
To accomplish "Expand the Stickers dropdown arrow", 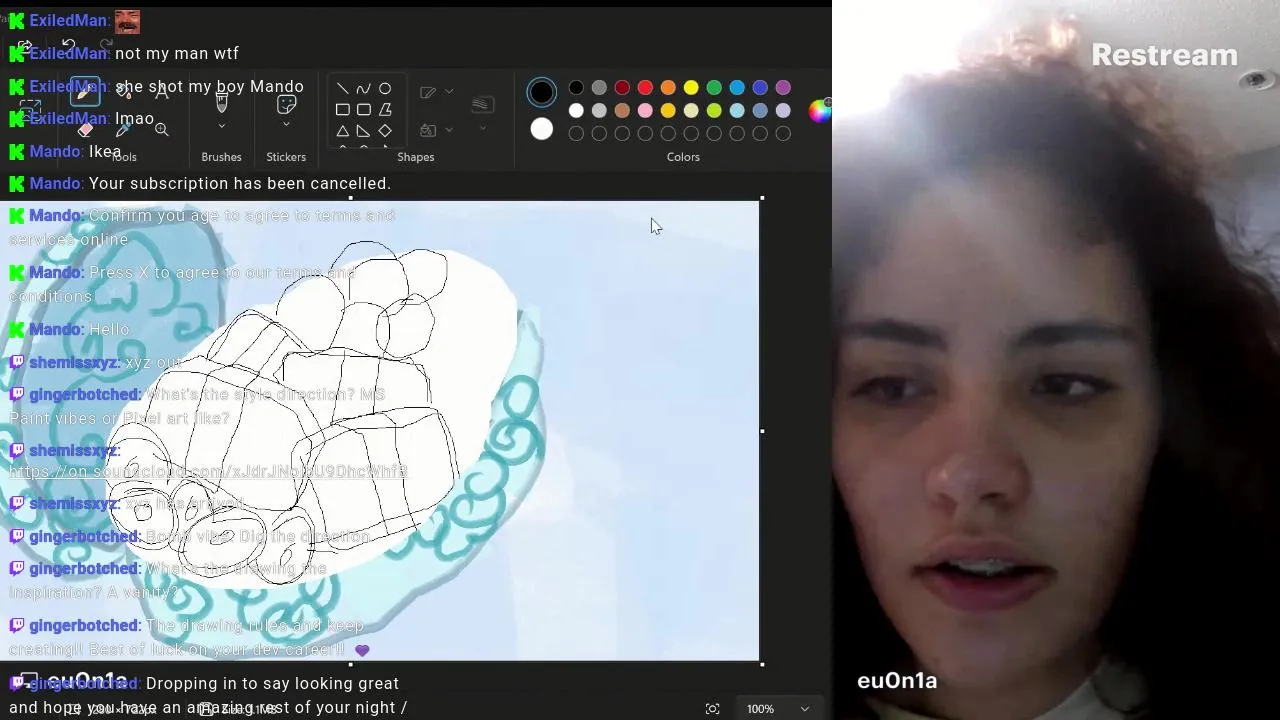I will (x=286, y=125).
